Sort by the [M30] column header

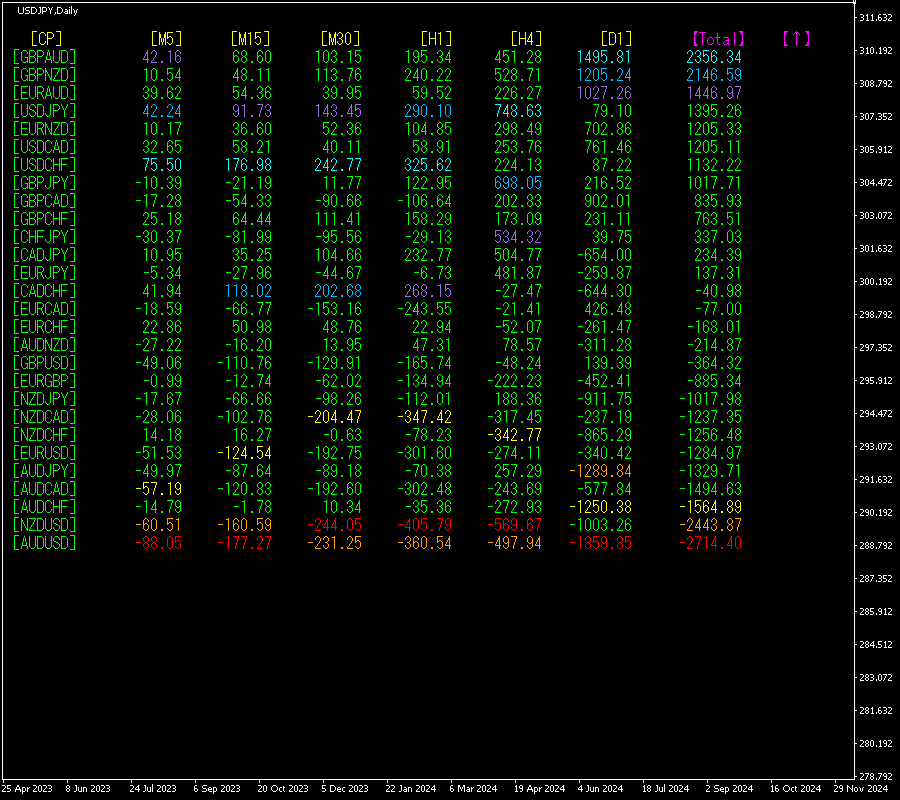[340, 39]
